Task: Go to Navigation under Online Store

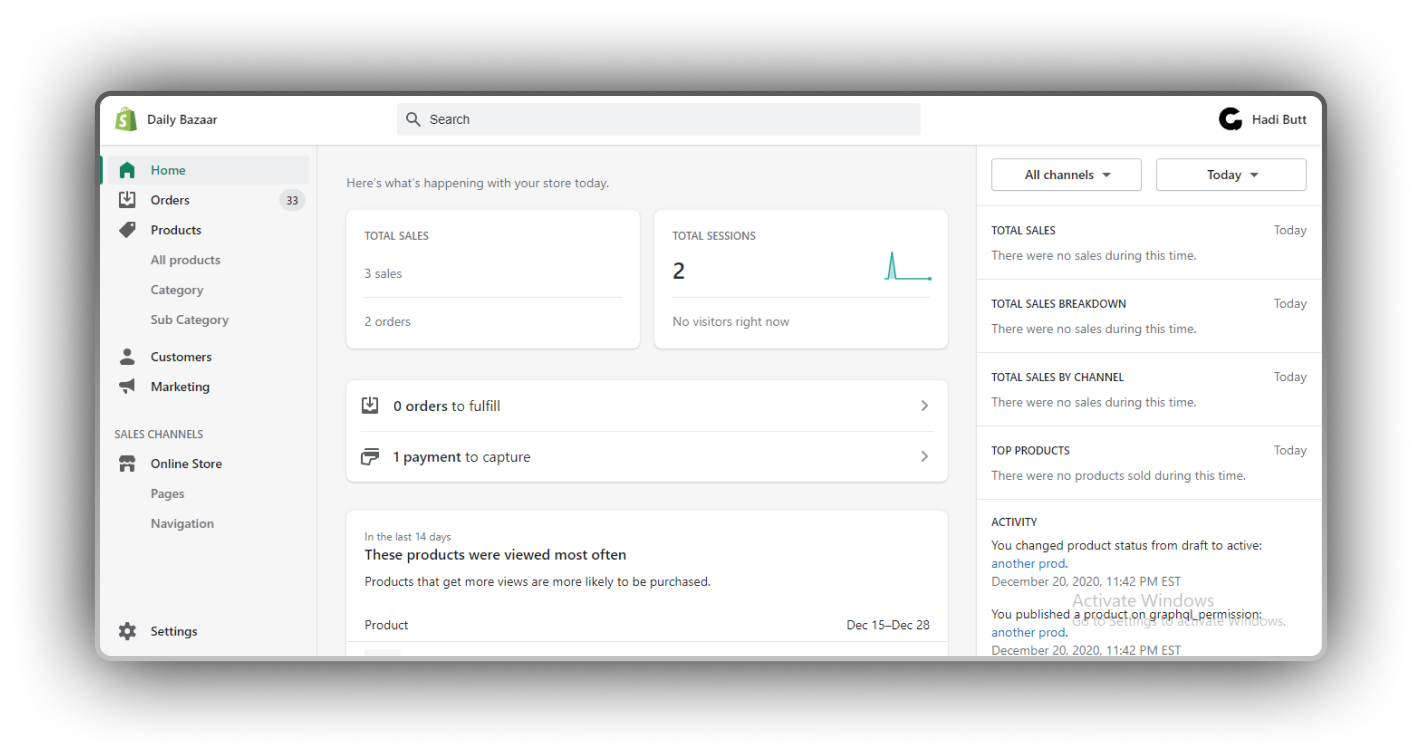Action: click(x=182, y=524)
